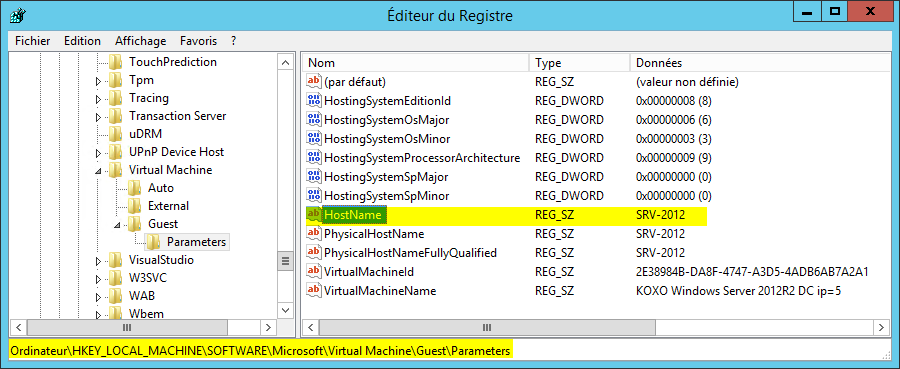This screenshot has height=369, width=900.
Task: Click the tree pane scroll right arrow
Action: pos(267,328)
